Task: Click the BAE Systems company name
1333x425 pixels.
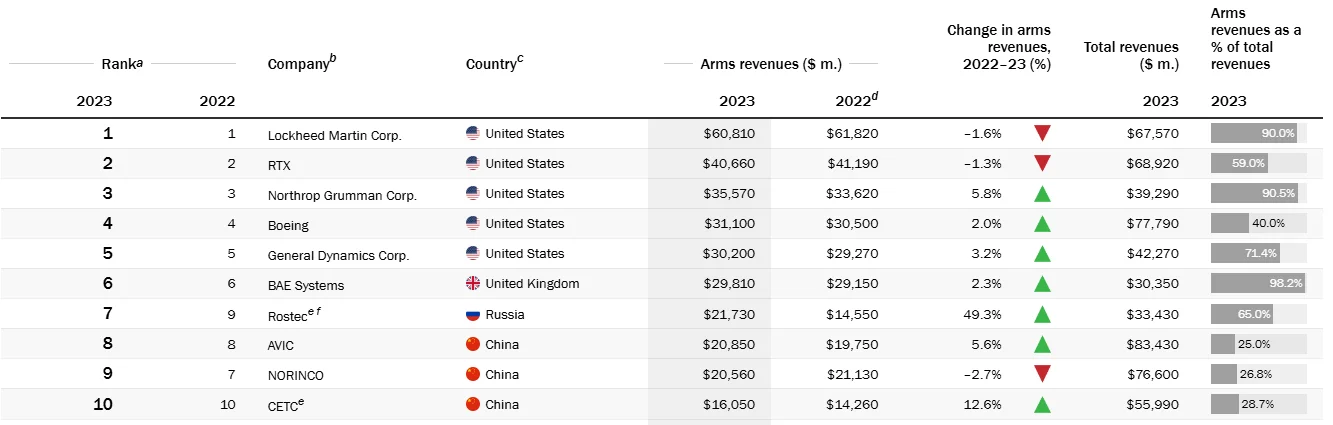Action: pos(306,285)
